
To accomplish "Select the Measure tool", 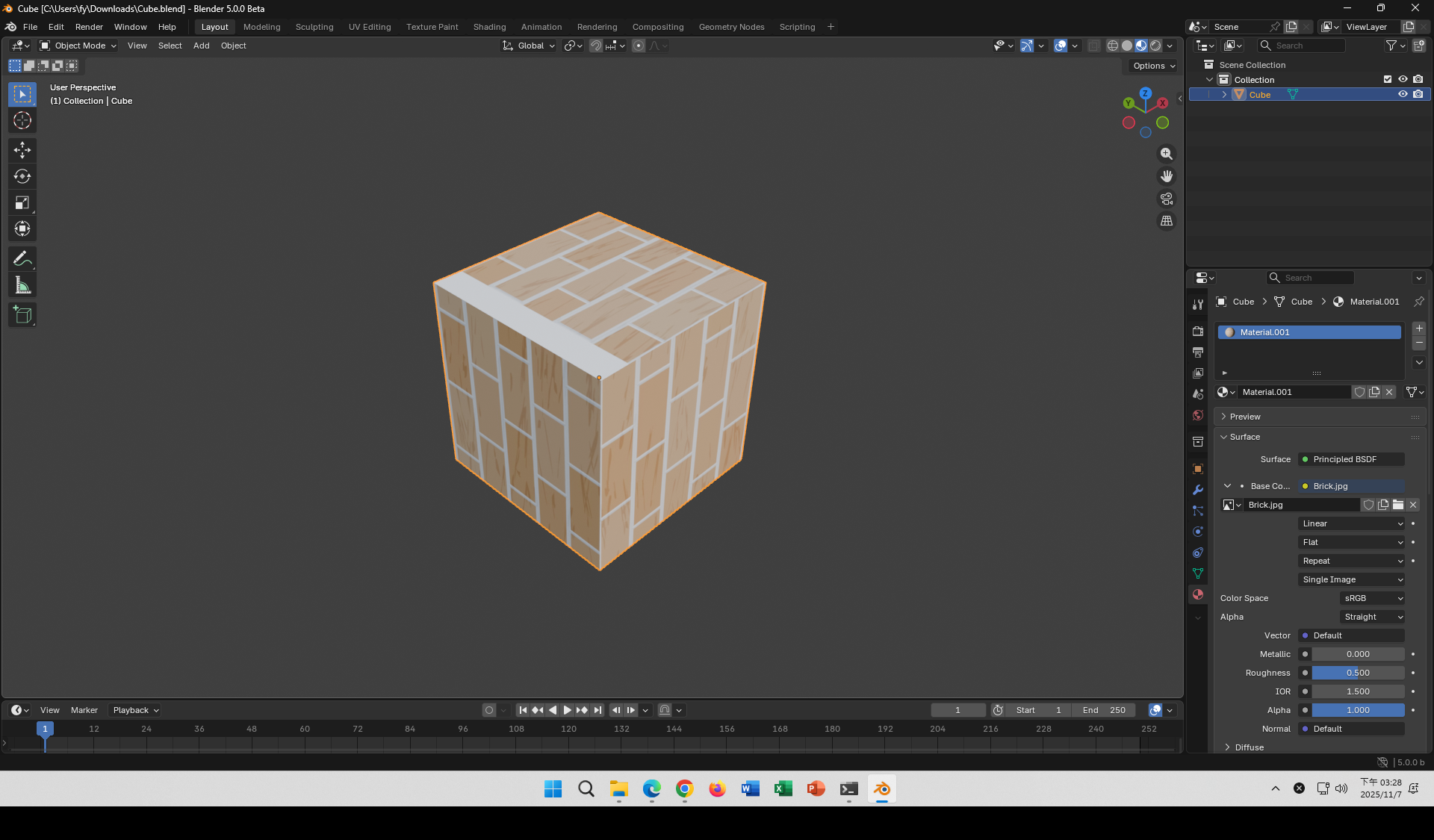I will (x=22, y=285).
